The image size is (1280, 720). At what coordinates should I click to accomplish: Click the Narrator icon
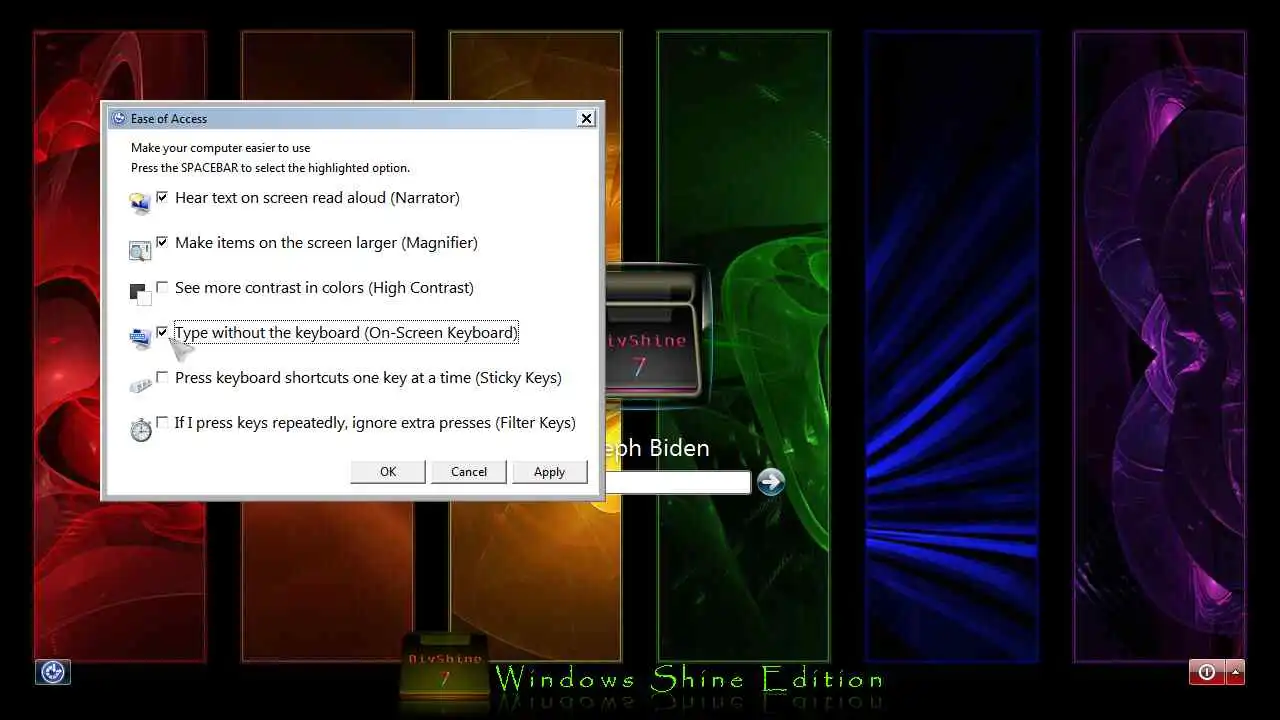point(140,203)
